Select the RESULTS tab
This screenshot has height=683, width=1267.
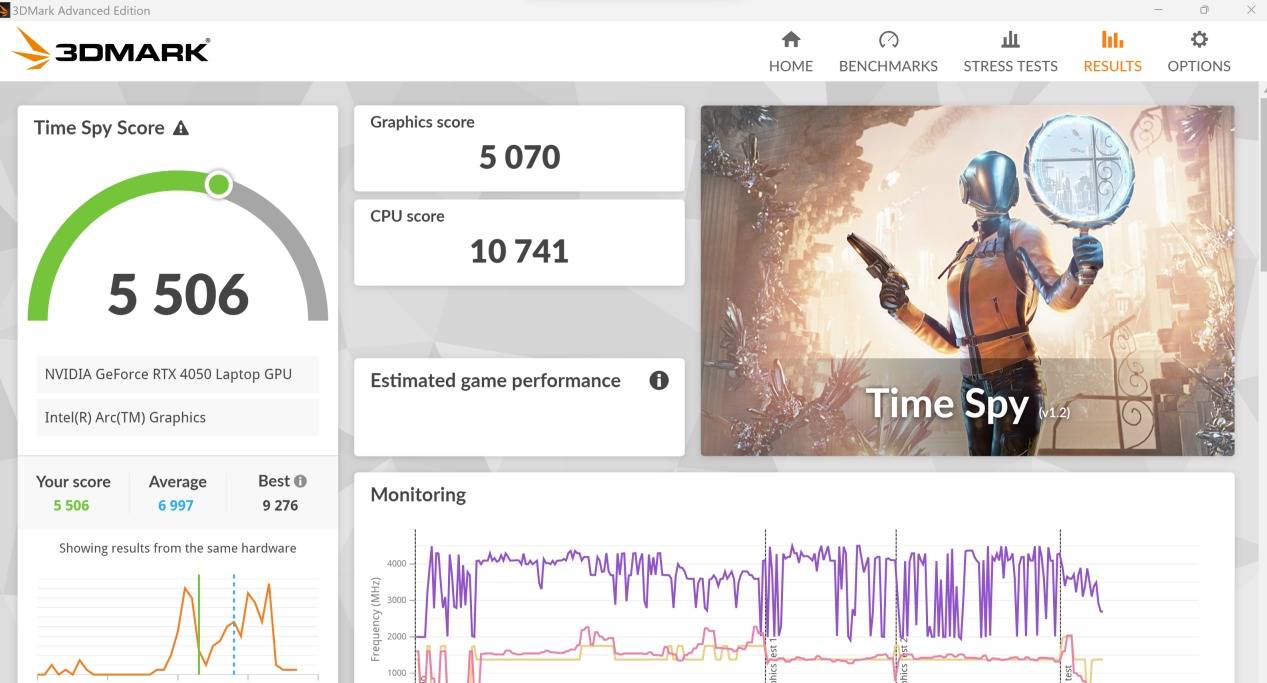pyautogui.click(x=1112, y=52)
